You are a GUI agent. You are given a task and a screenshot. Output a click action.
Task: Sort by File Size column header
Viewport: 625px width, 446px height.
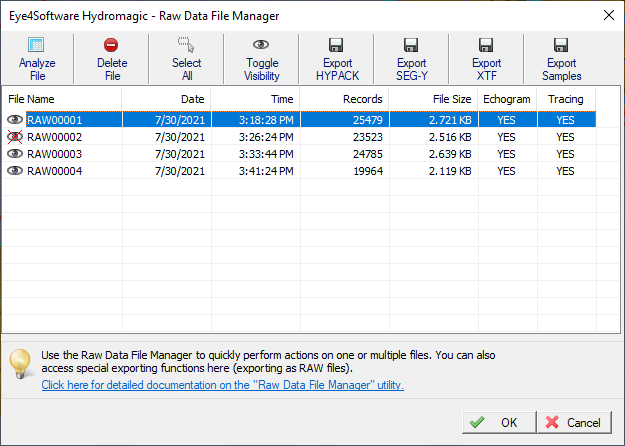pyautogui.click(x=433, y=99)
